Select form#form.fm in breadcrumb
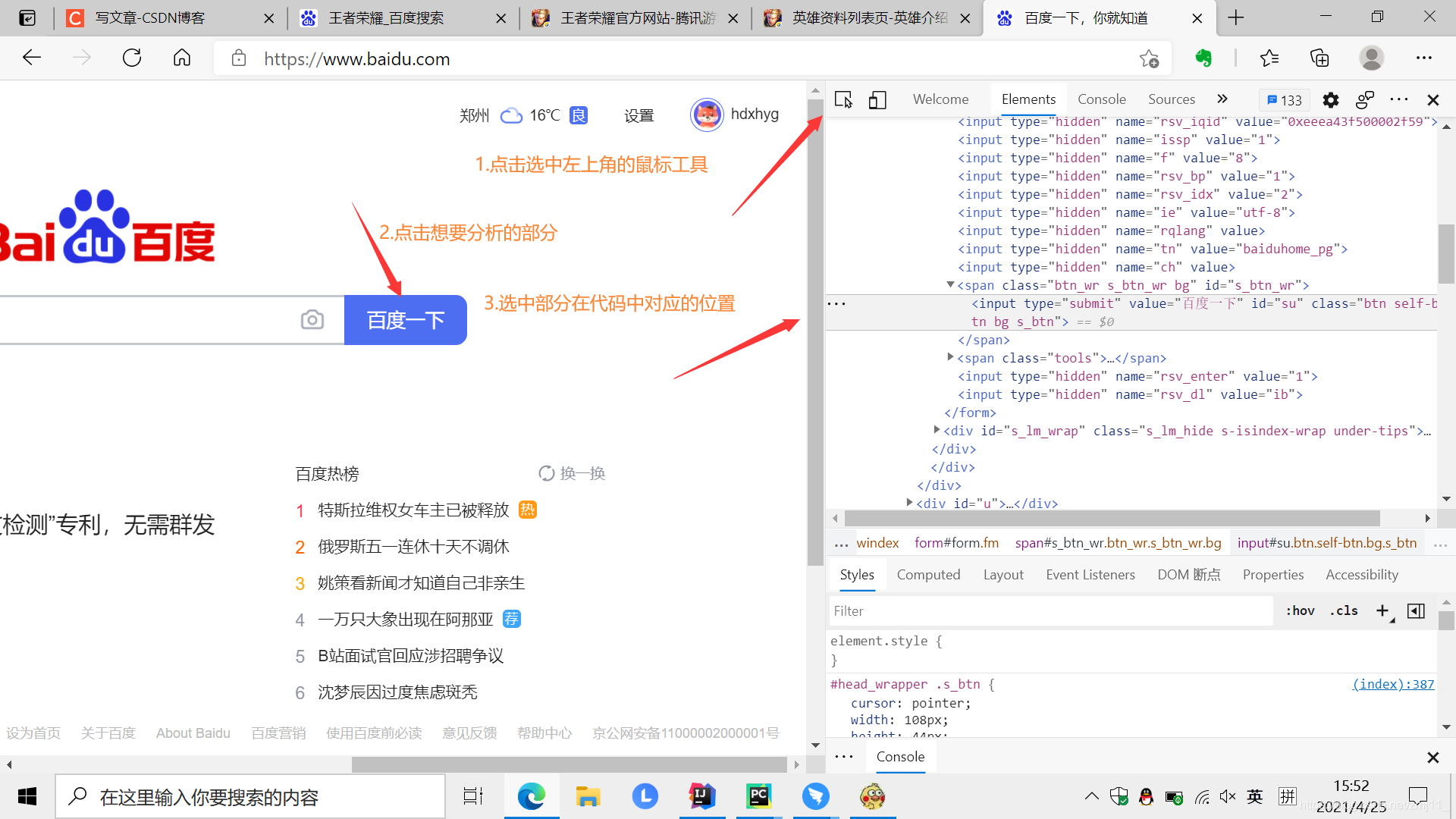The width and height of the screenshot is (1456, 819). [956, 543]
